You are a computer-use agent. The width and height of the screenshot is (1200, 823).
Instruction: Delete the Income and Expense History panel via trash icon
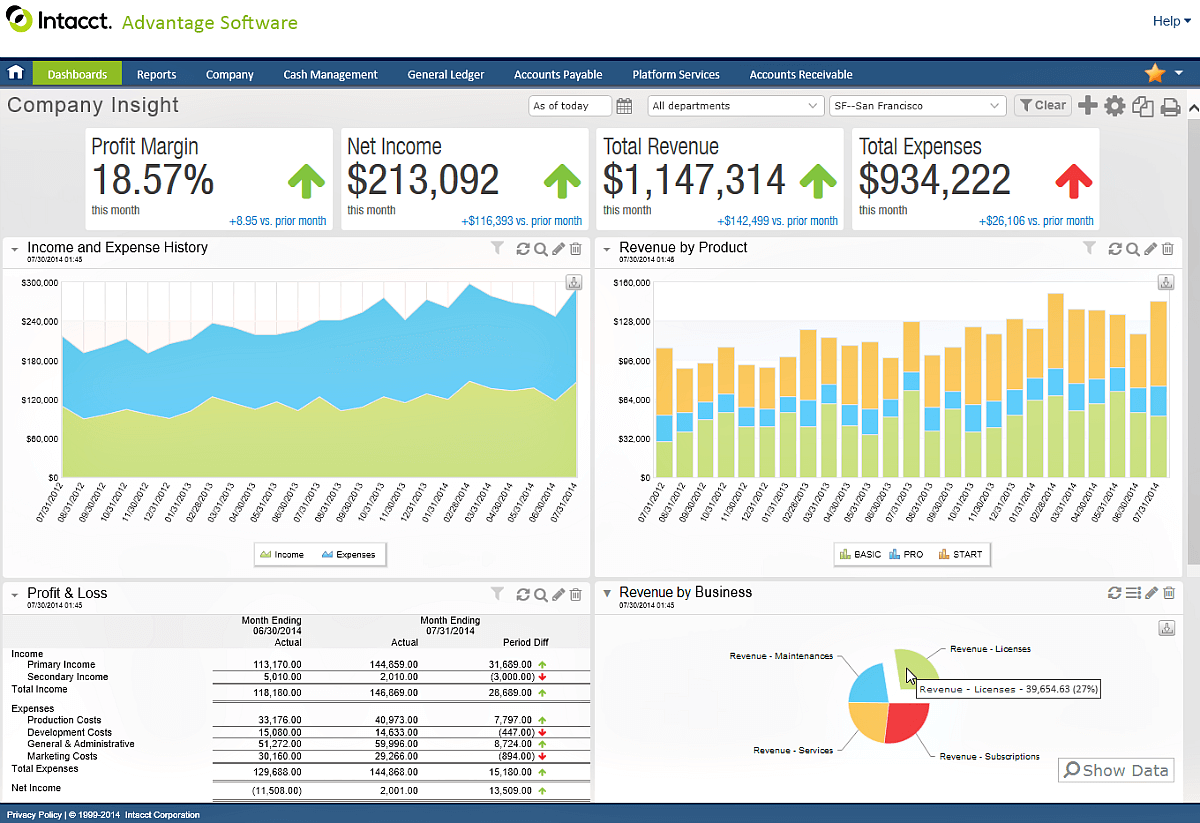click(575, 249)
